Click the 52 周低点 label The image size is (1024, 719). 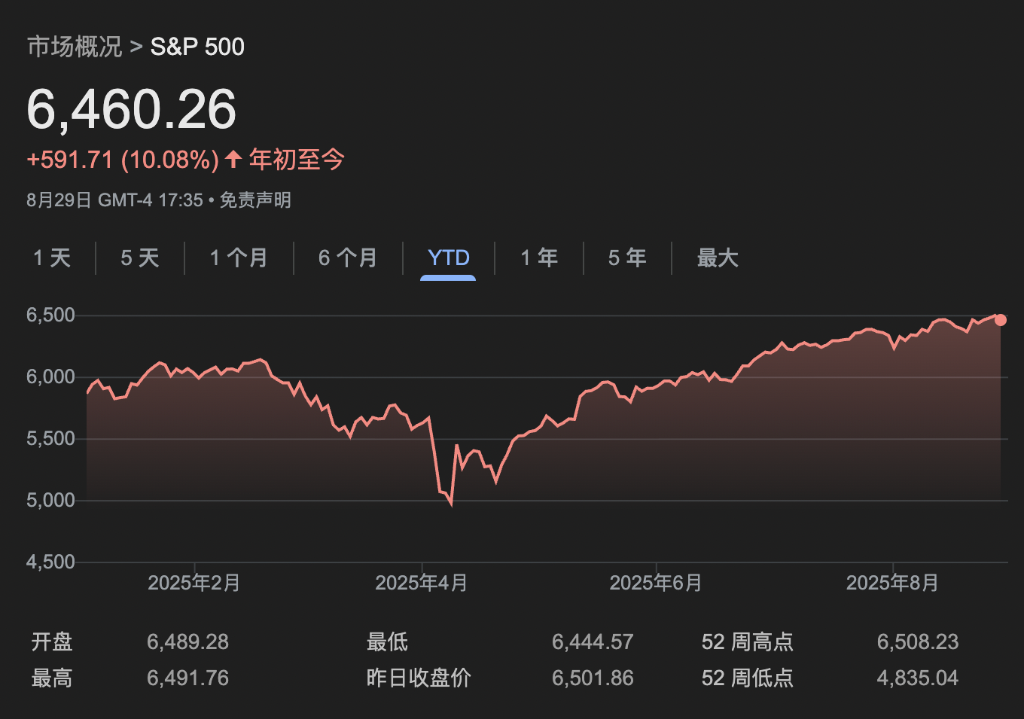point(747,678)
